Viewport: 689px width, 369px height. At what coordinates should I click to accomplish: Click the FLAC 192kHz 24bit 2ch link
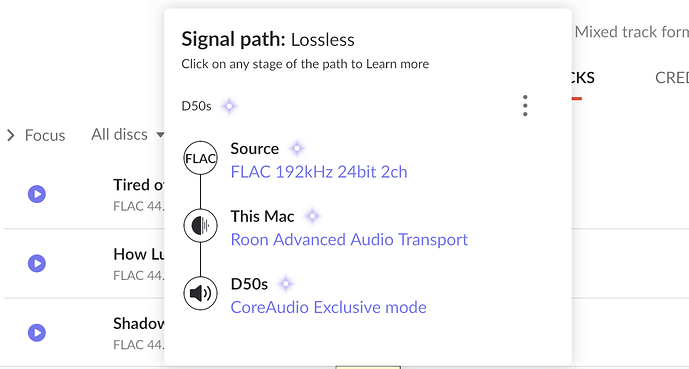click(x=319, y=172)
